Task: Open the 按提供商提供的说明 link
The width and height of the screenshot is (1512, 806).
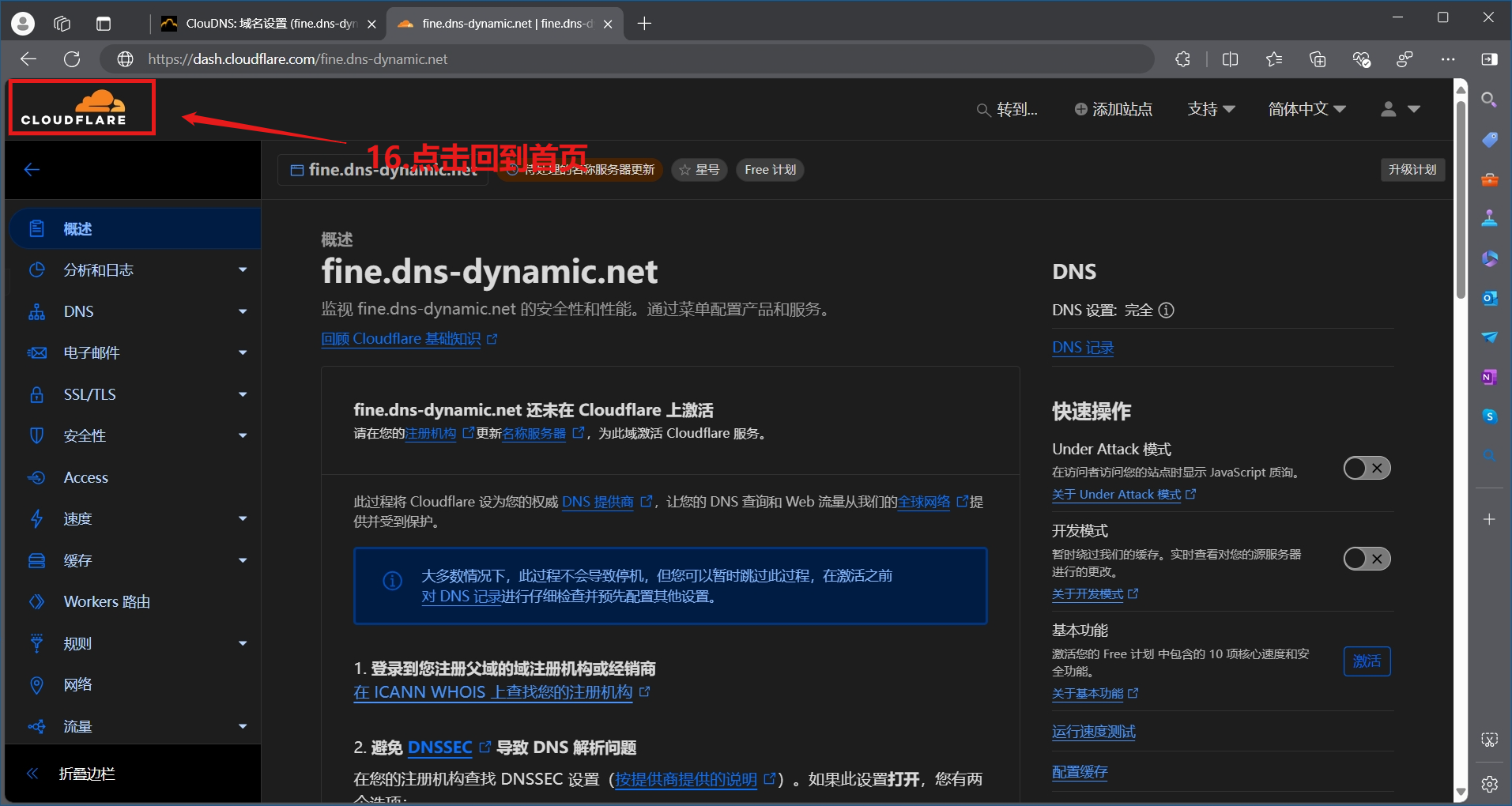Action: point(686,780)
